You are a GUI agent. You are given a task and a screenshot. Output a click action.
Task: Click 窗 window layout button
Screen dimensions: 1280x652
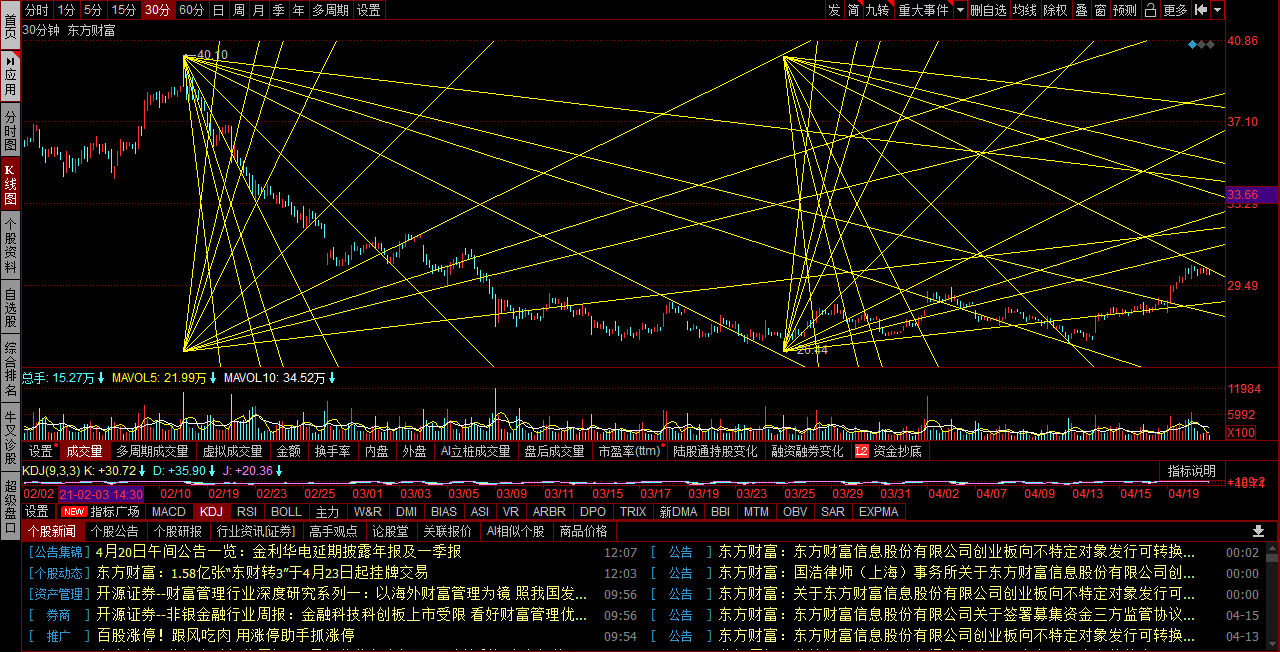(1100, 10)
